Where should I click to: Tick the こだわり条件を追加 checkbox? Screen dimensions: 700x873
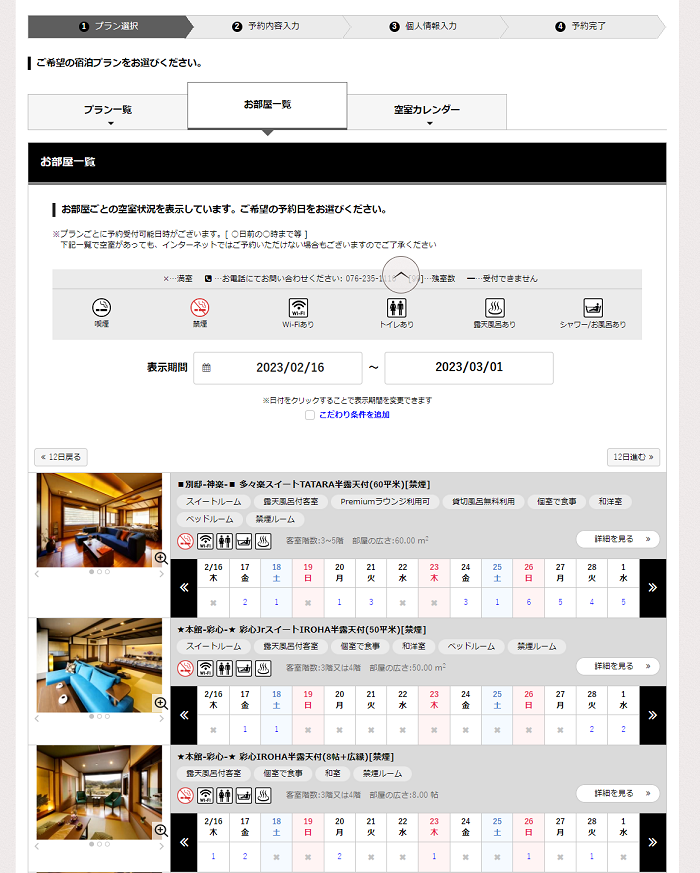310,415
